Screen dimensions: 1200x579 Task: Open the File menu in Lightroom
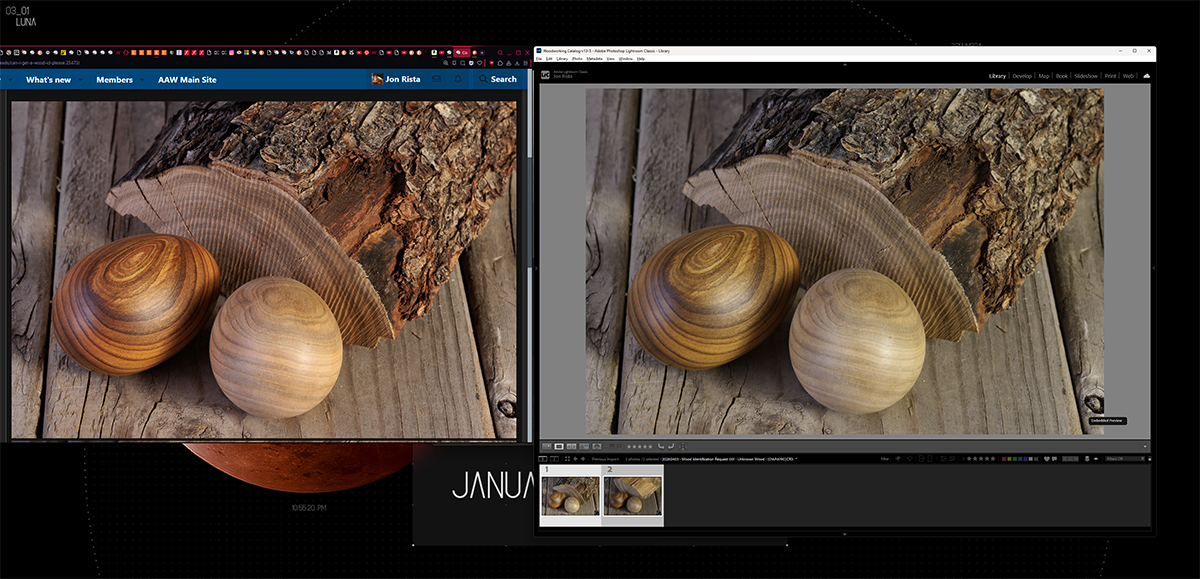point(539,59)
